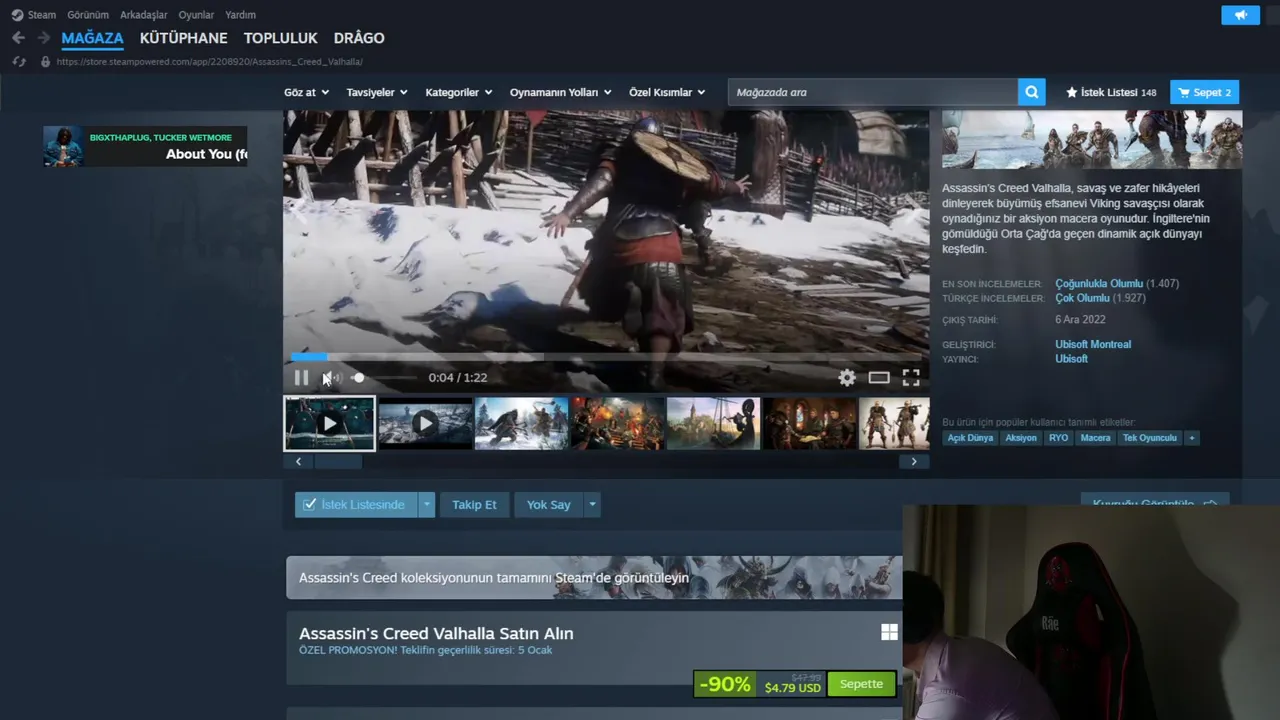Open Özel Kısımlar dropdown
Image resolution: width=1280 pixels, height=720 pixels.
pyautogui.click(x=667, y=92)
